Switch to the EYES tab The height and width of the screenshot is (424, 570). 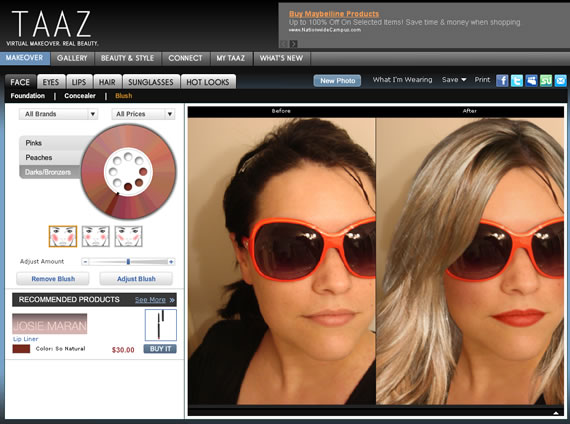coord(51,82)
